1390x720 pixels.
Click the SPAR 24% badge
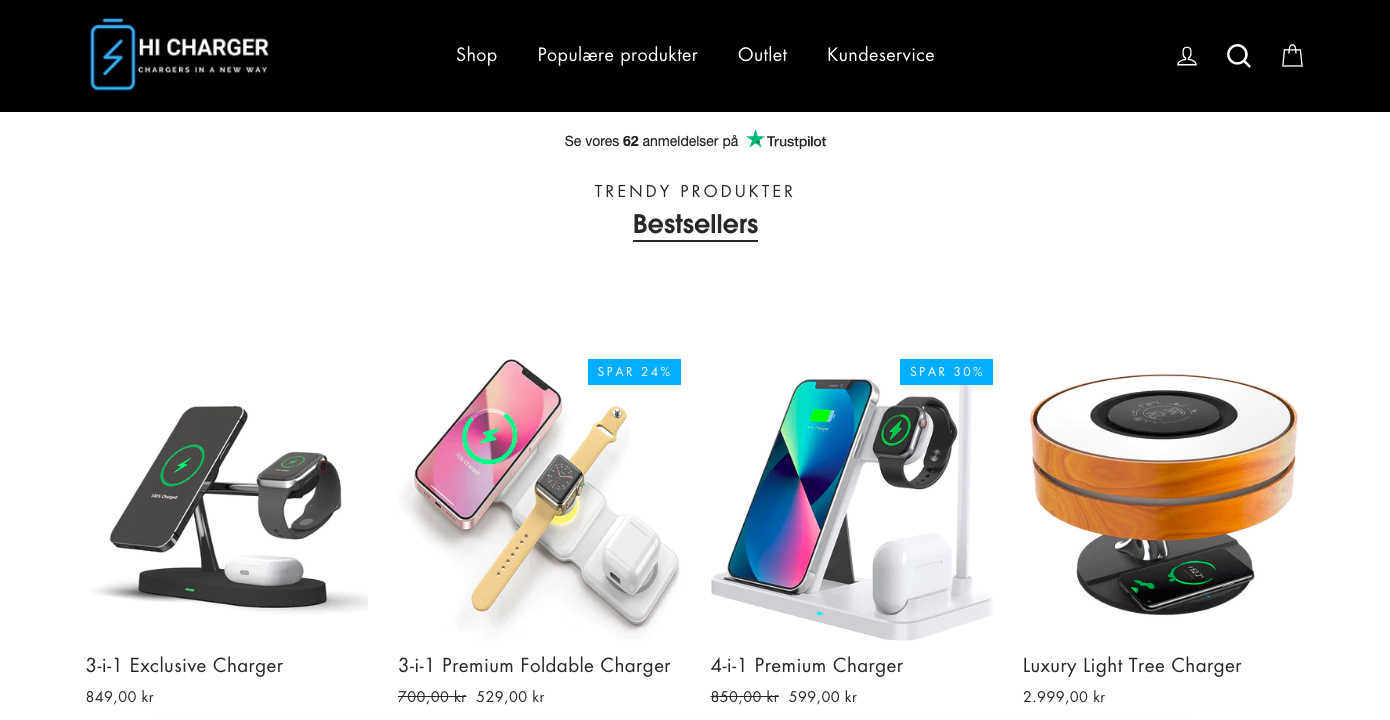click(634, 372)
